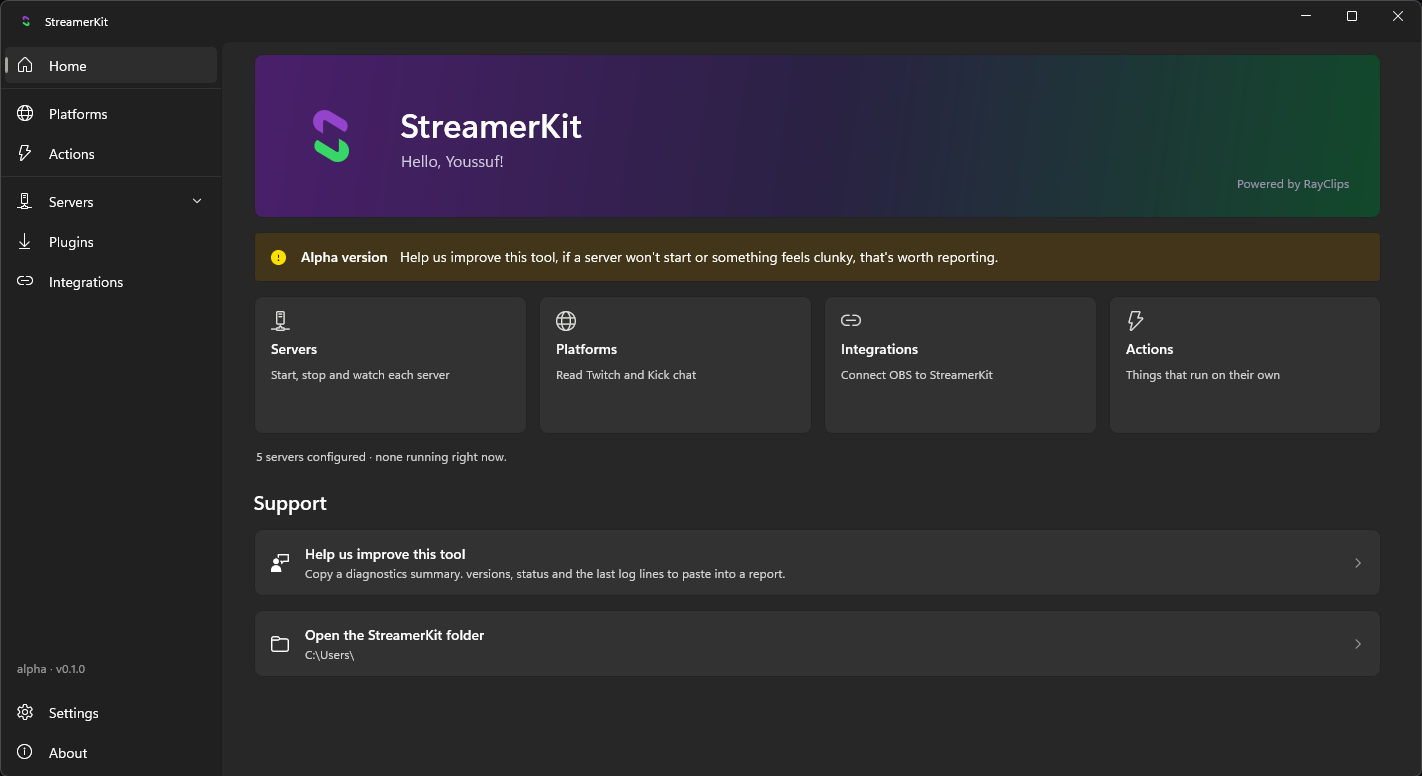Click Open the StreamerKit folder
The width and height of the screenshot is (1422, 776).
pos(817,644)
